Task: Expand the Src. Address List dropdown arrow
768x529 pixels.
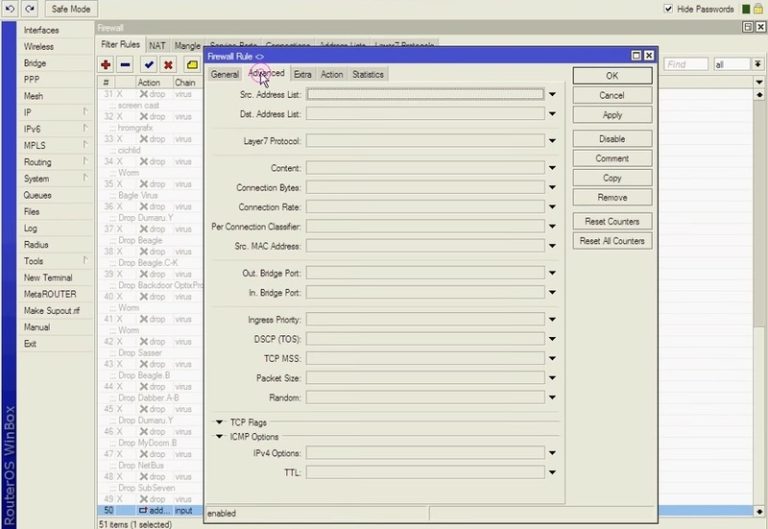Action: tap(552, 94)
